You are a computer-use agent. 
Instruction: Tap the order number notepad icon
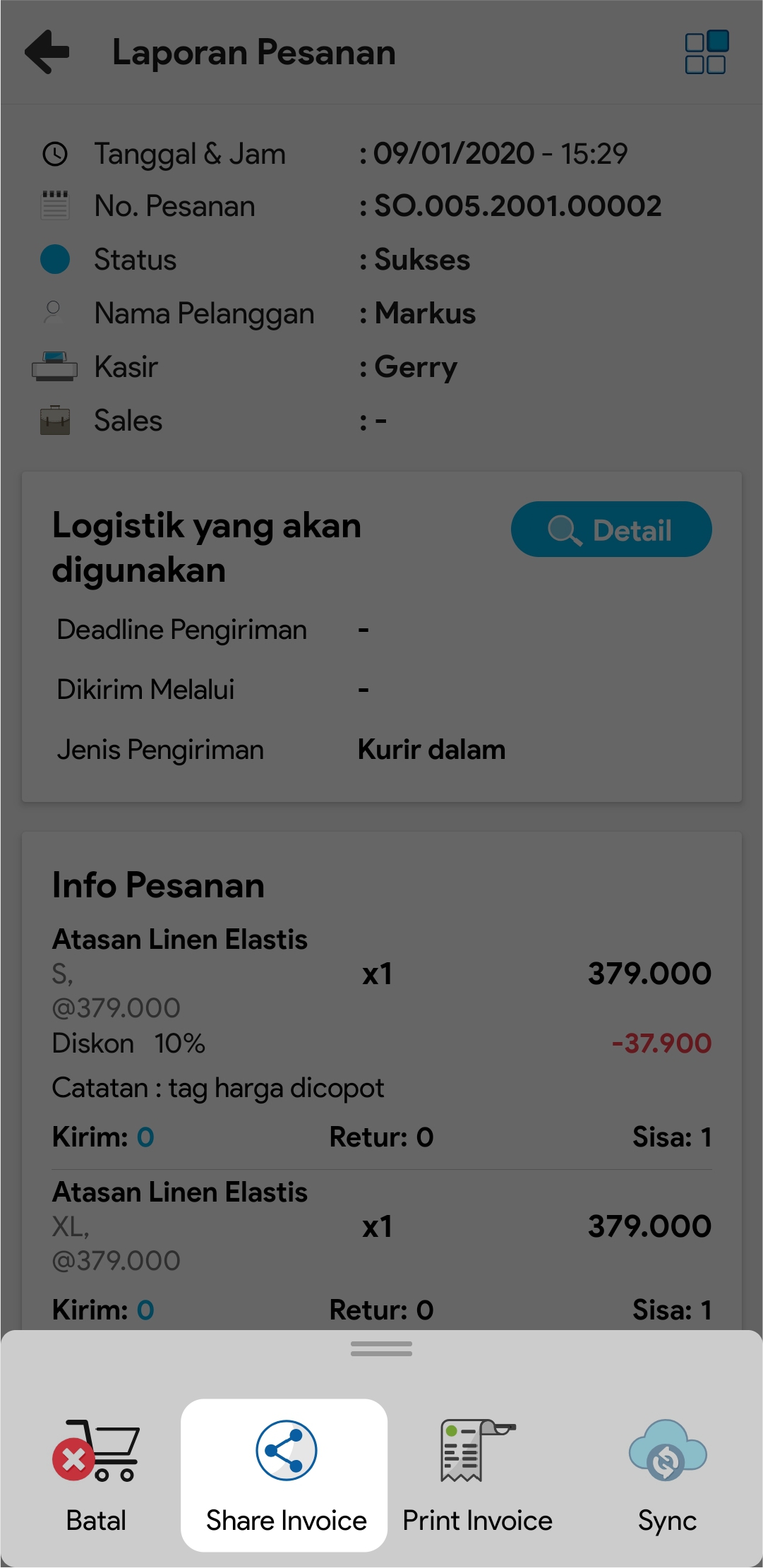[x=55, y=205]
